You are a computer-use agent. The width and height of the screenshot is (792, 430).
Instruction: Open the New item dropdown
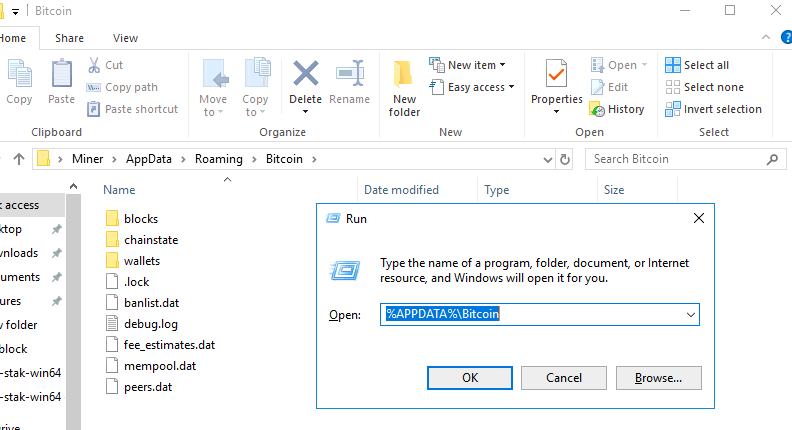point(467,65)
